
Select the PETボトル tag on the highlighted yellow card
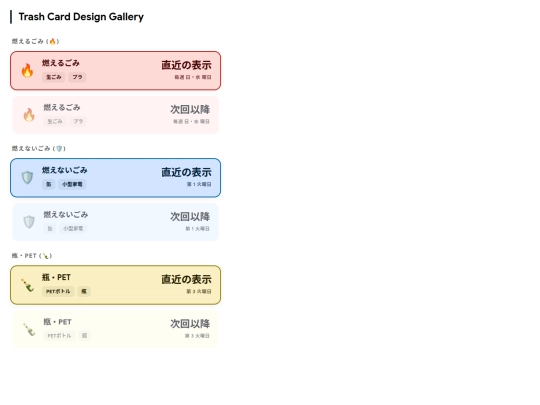tap(58, 291)
